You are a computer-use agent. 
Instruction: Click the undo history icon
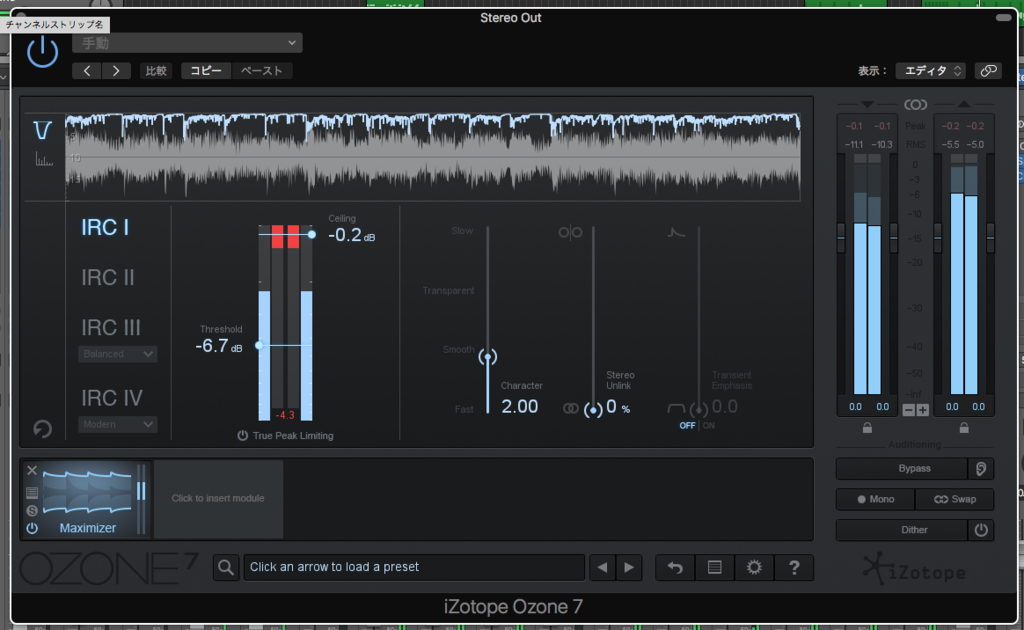(675, 567)
